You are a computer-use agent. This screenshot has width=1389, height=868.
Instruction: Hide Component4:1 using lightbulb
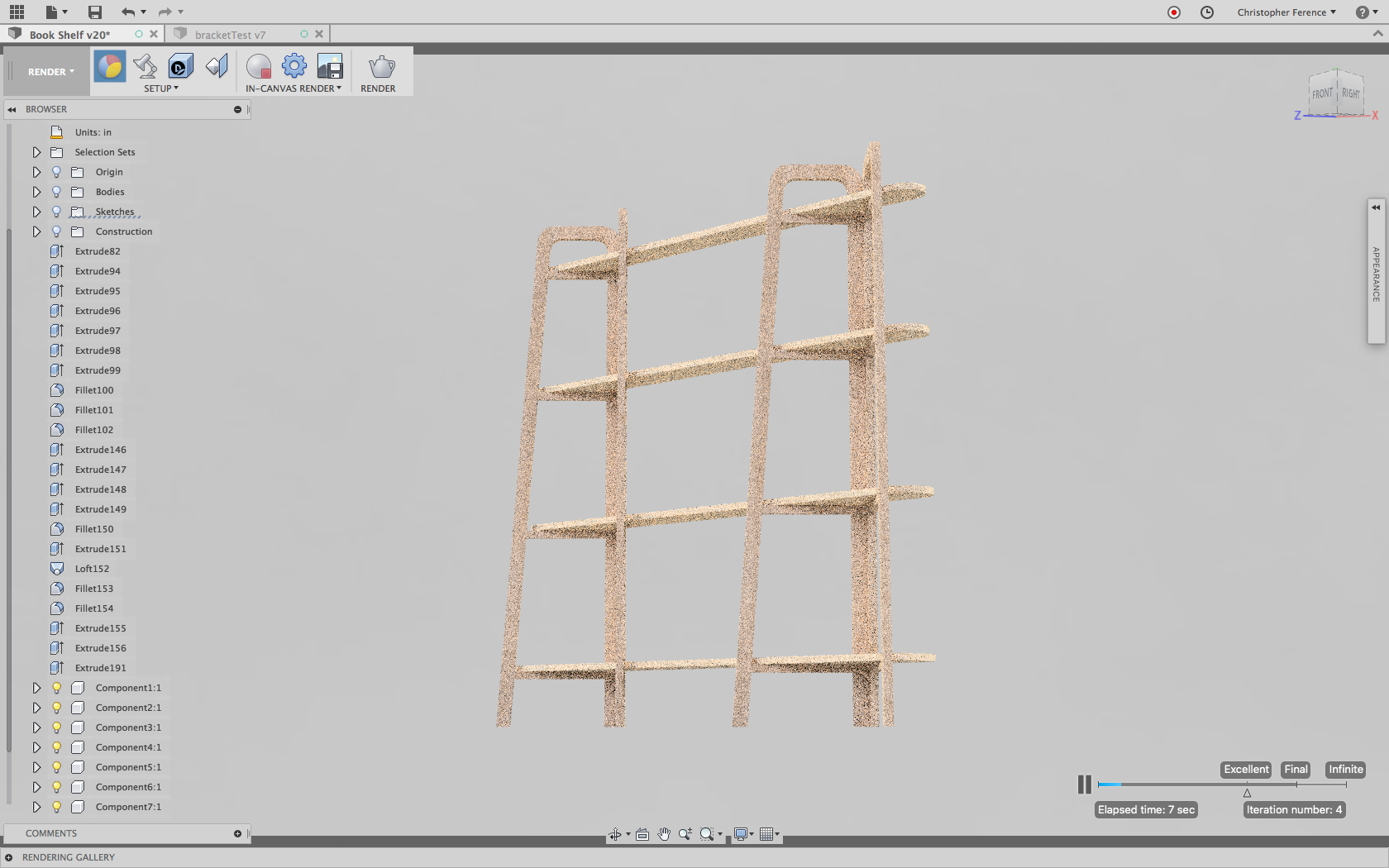pyautogui.click(x=56, y=747)
